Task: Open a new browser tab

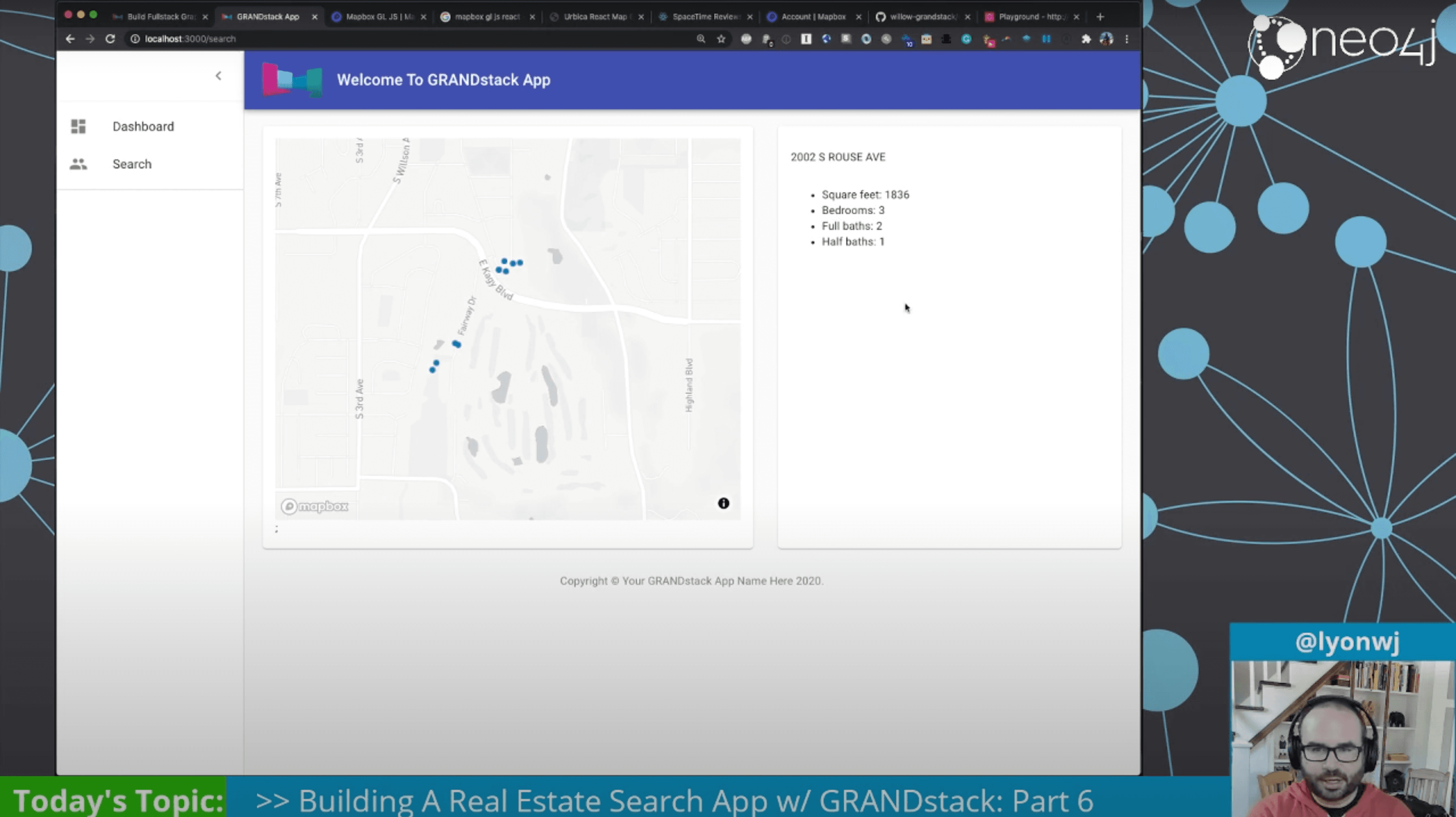Action: [1100, 17]
